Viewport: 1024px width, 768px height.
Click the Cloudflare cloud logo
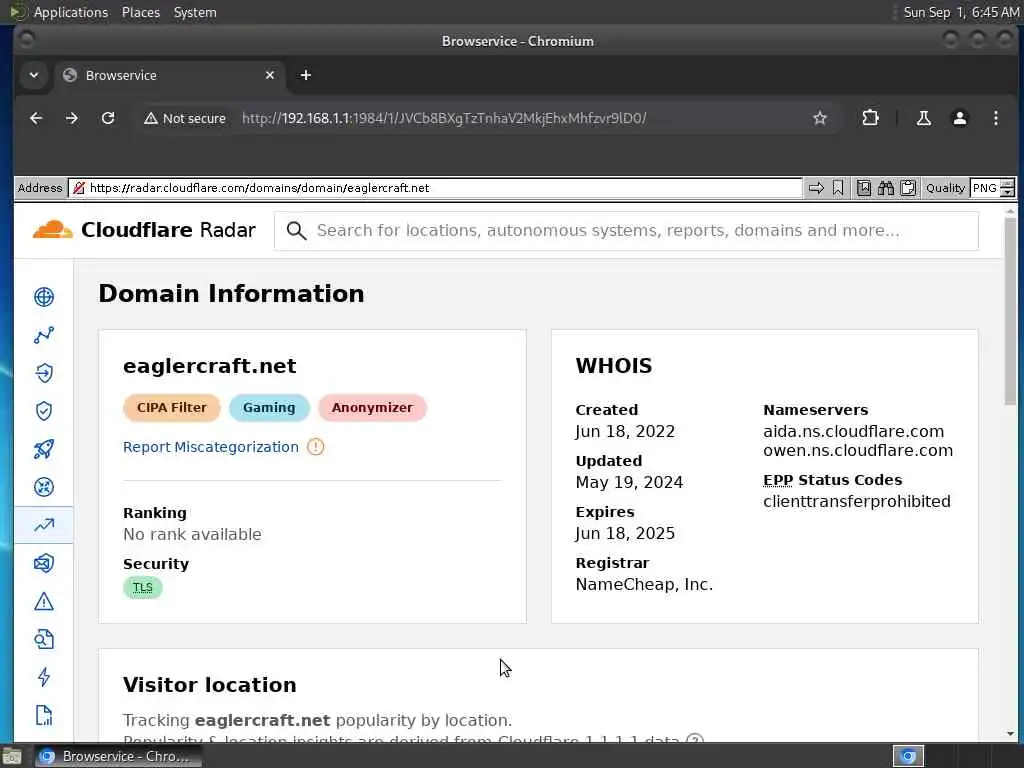(x=52, y=230)
